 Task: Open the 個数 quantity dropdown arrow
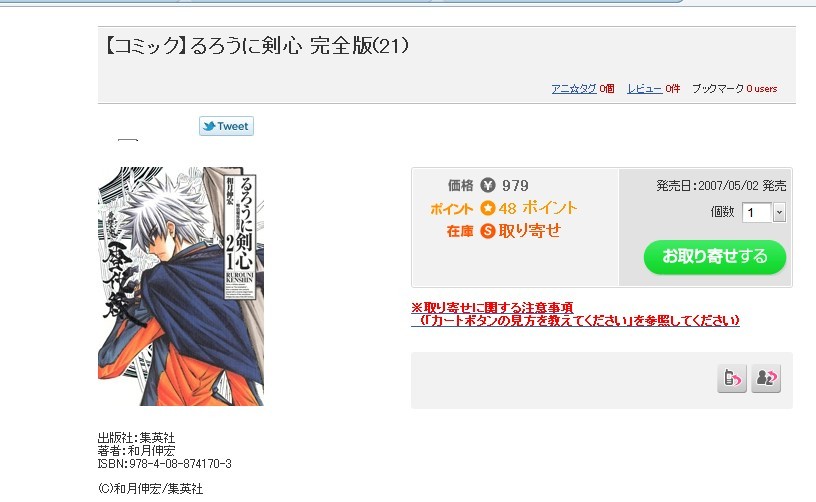click(779, 212)
